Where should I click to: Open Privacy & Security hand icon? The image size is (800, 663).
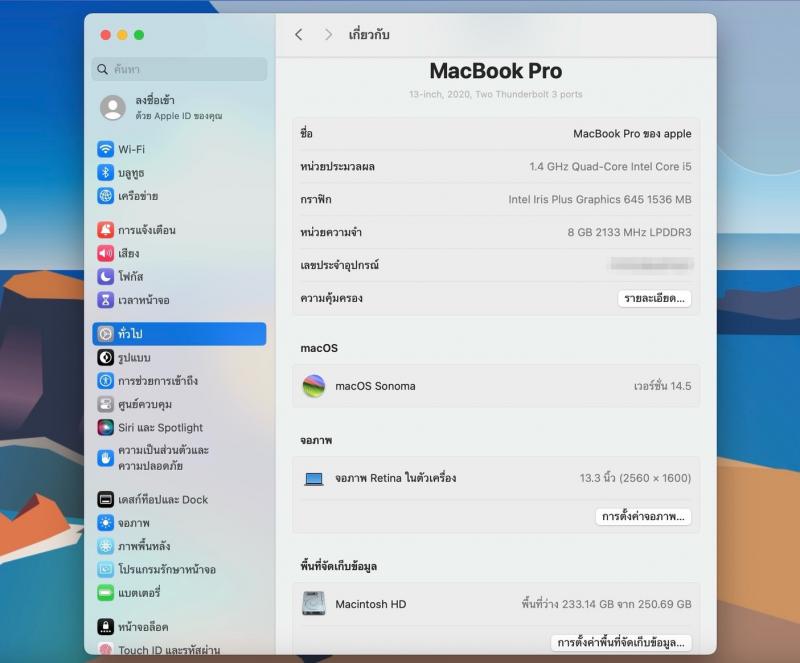[x=106, y=458]
